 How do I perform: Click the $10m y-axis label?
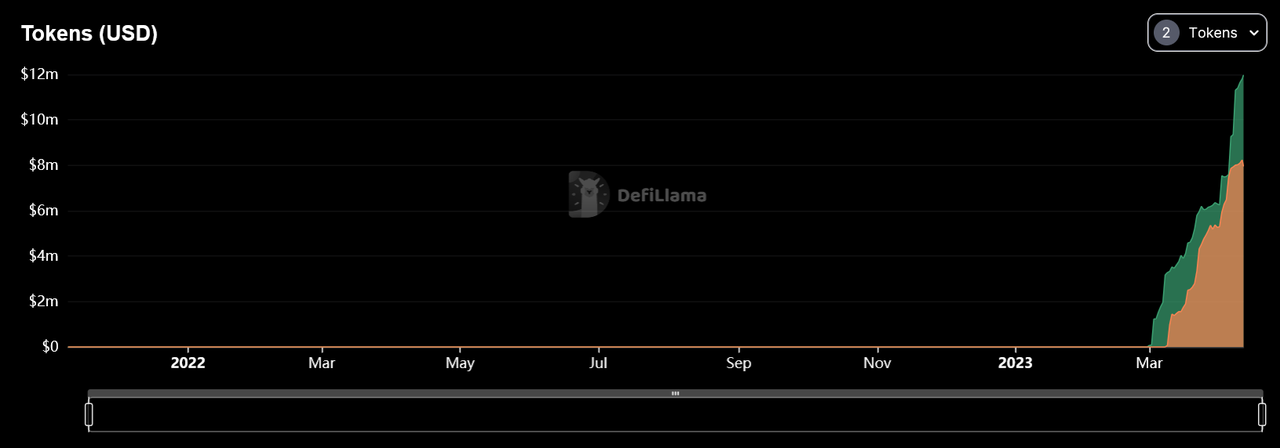[40, 119]
